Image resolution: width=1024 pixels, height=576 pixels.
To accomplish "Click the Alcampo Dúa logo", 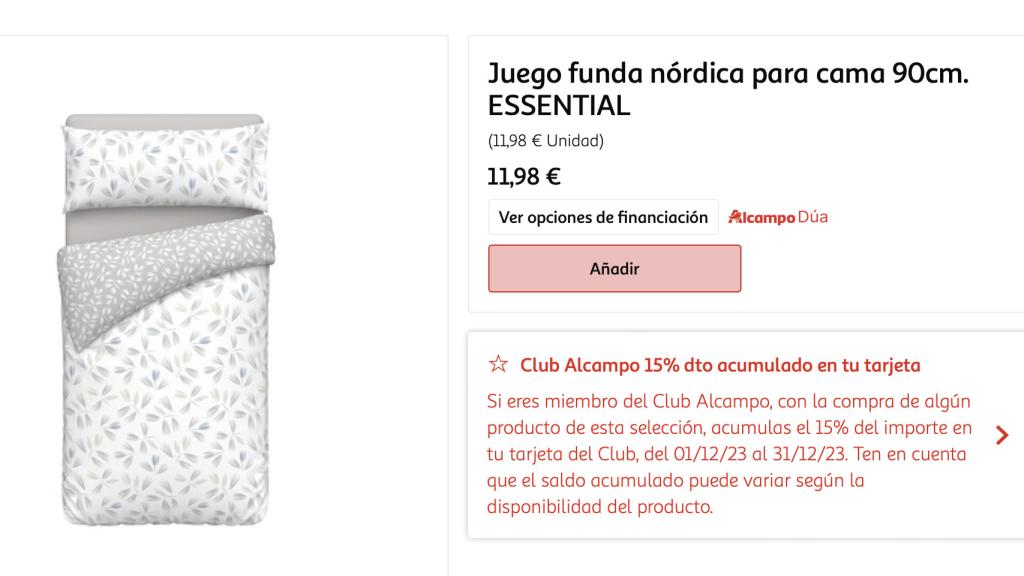I will [x=780, y=216].
